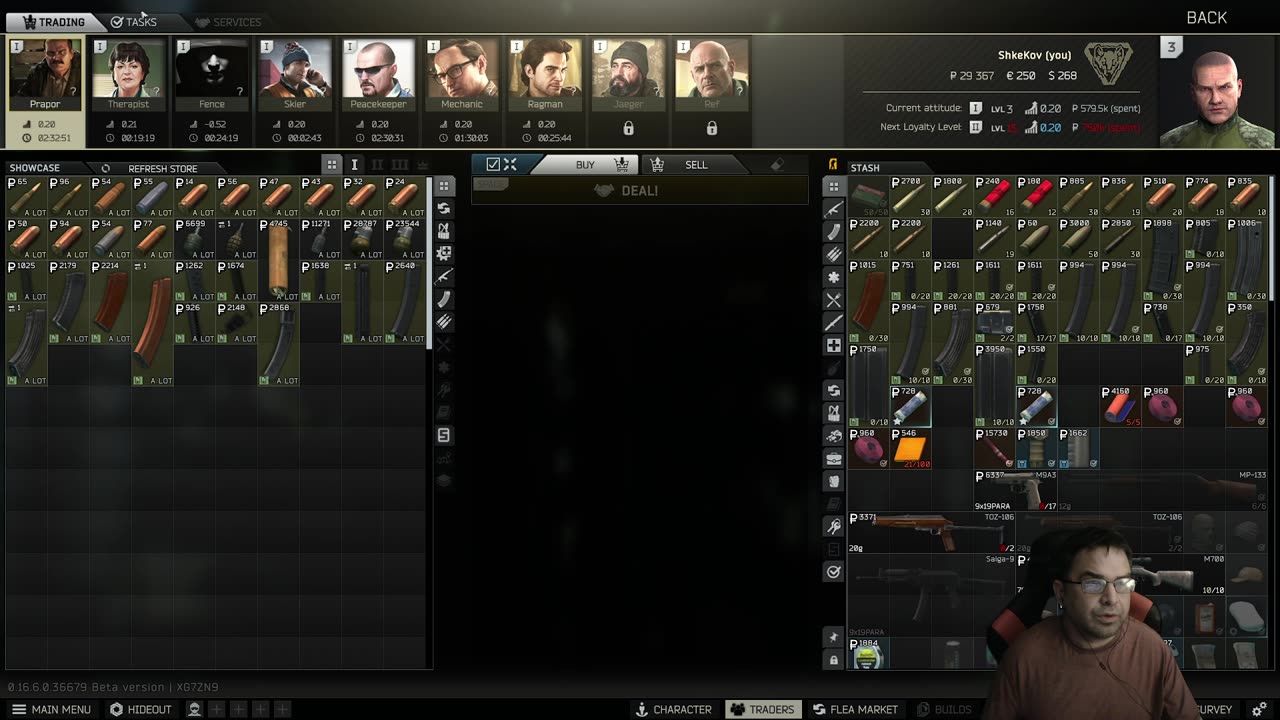Select trader Therapist portrait
1280x720 pixels.
(x=128, y=75)
